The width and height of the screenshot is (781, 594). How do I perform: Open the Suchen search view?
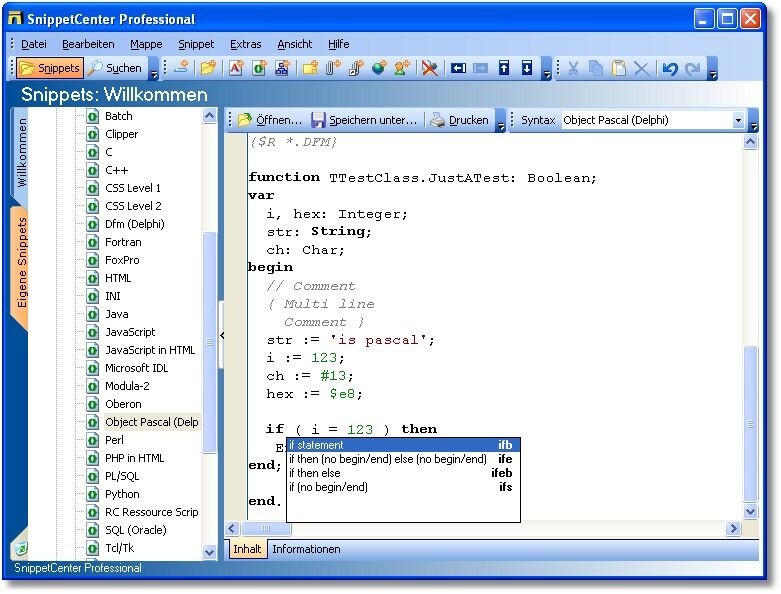click(x=115, y=68)
